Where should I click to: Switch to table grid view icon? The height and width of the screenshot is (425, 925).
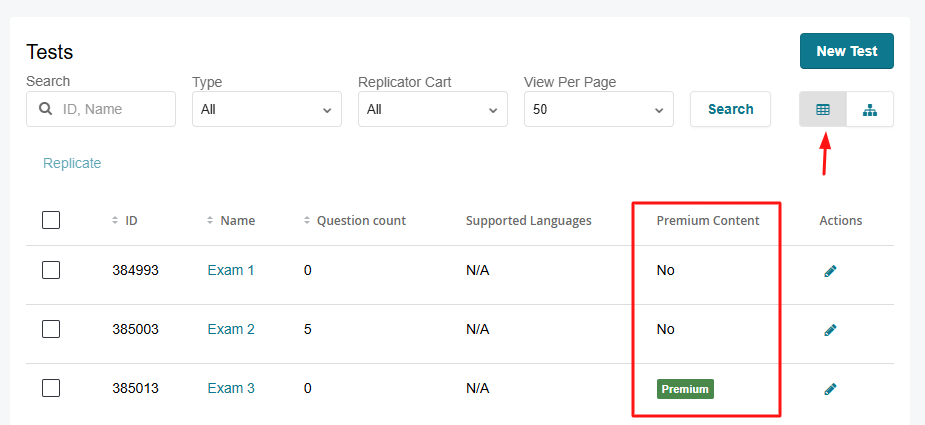(x=822, y=109)
